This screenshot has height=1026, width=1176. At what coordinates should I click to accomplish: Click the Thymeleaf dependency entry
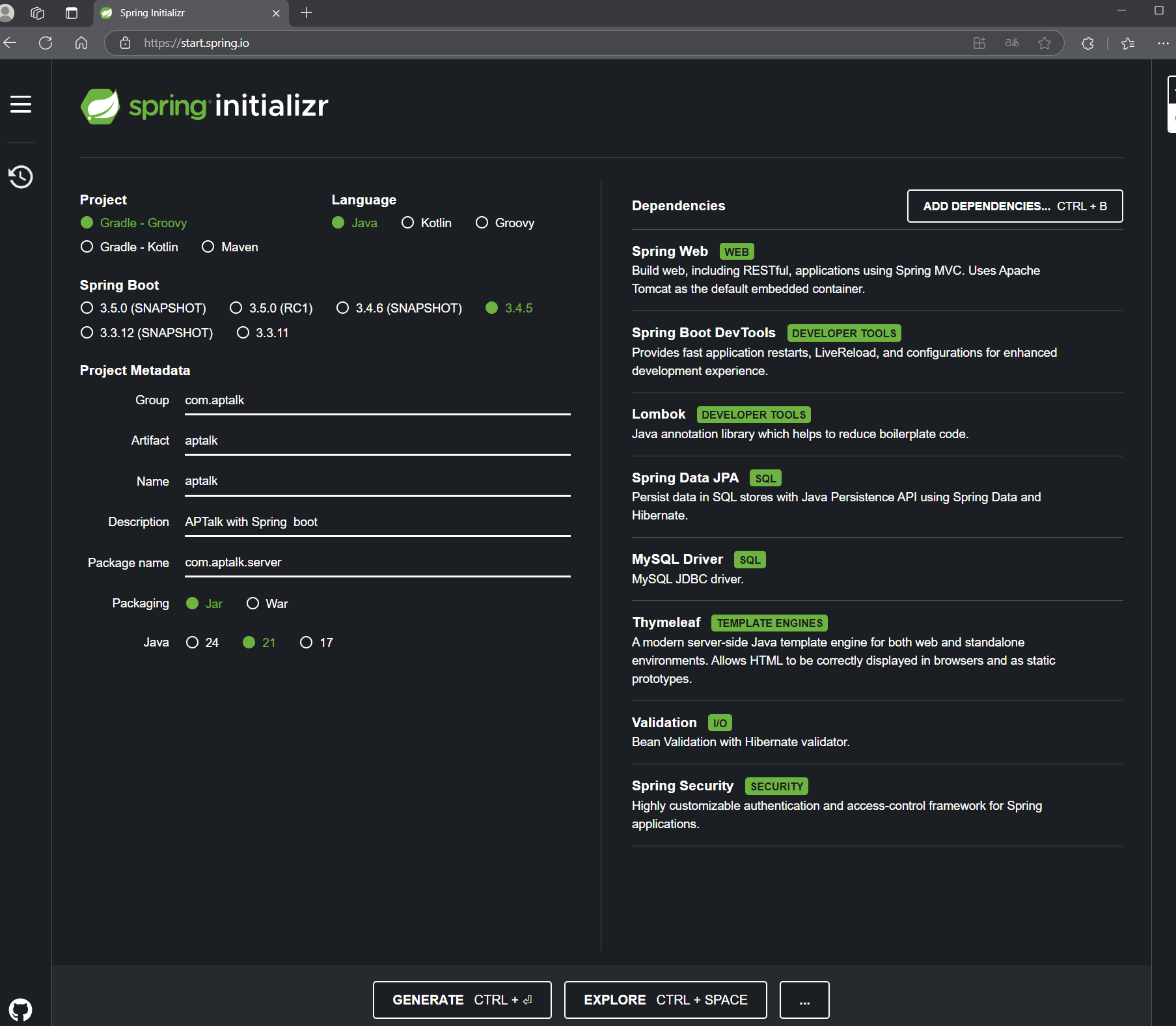877,650
